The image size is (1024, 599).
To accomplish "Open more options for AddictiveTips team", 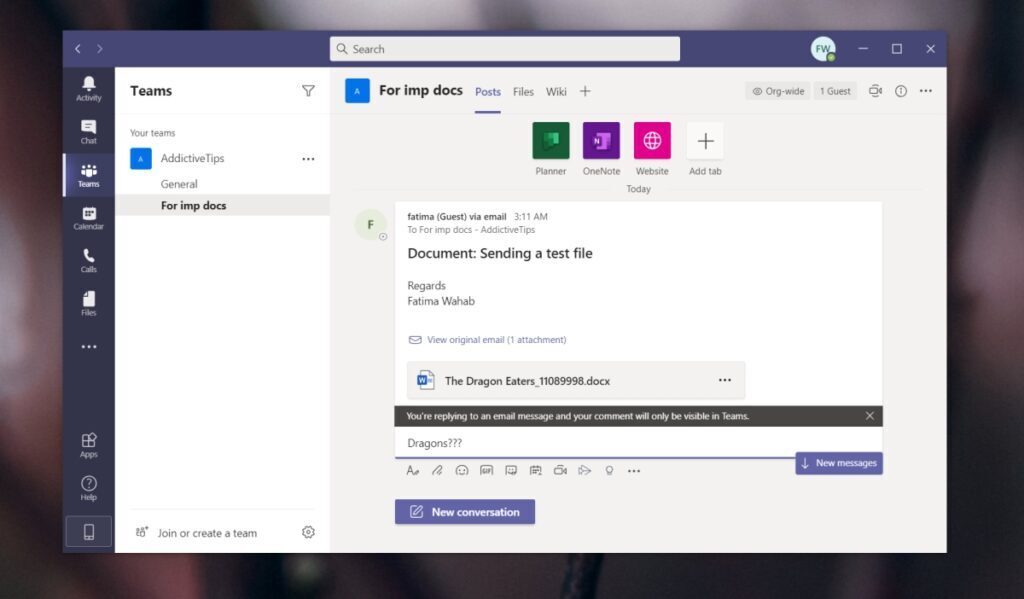I will [308, 158].
